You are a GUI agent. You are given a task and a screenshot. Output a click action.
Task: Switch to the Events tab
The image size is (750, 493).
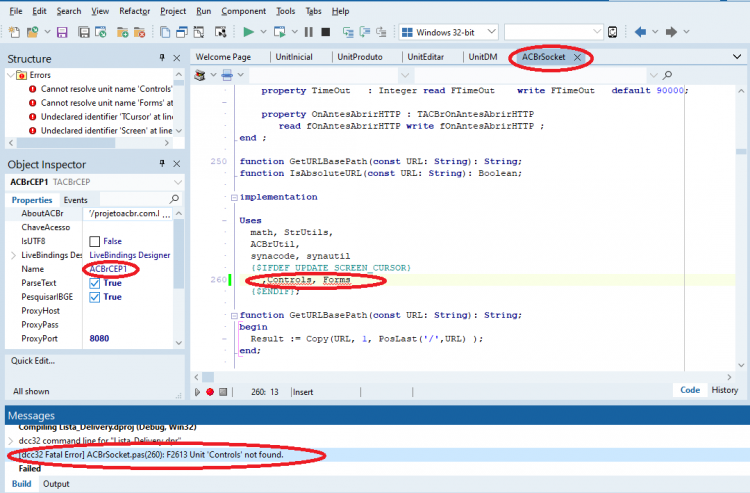[76, 200]
